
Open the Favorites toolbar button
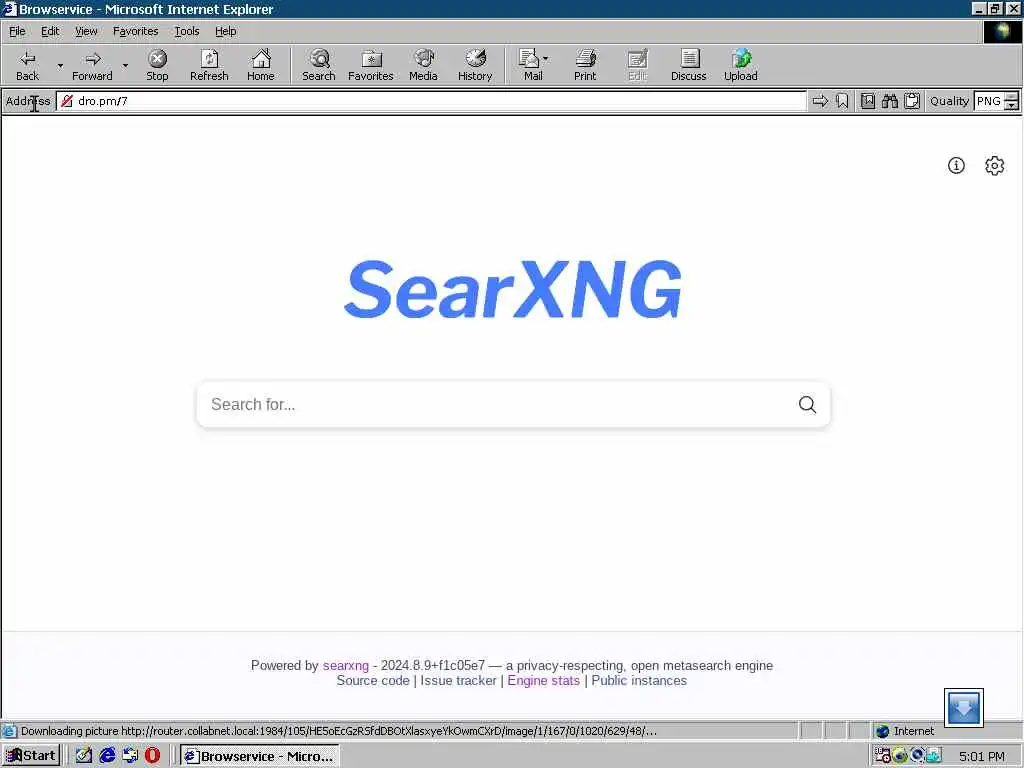(371, 65)
